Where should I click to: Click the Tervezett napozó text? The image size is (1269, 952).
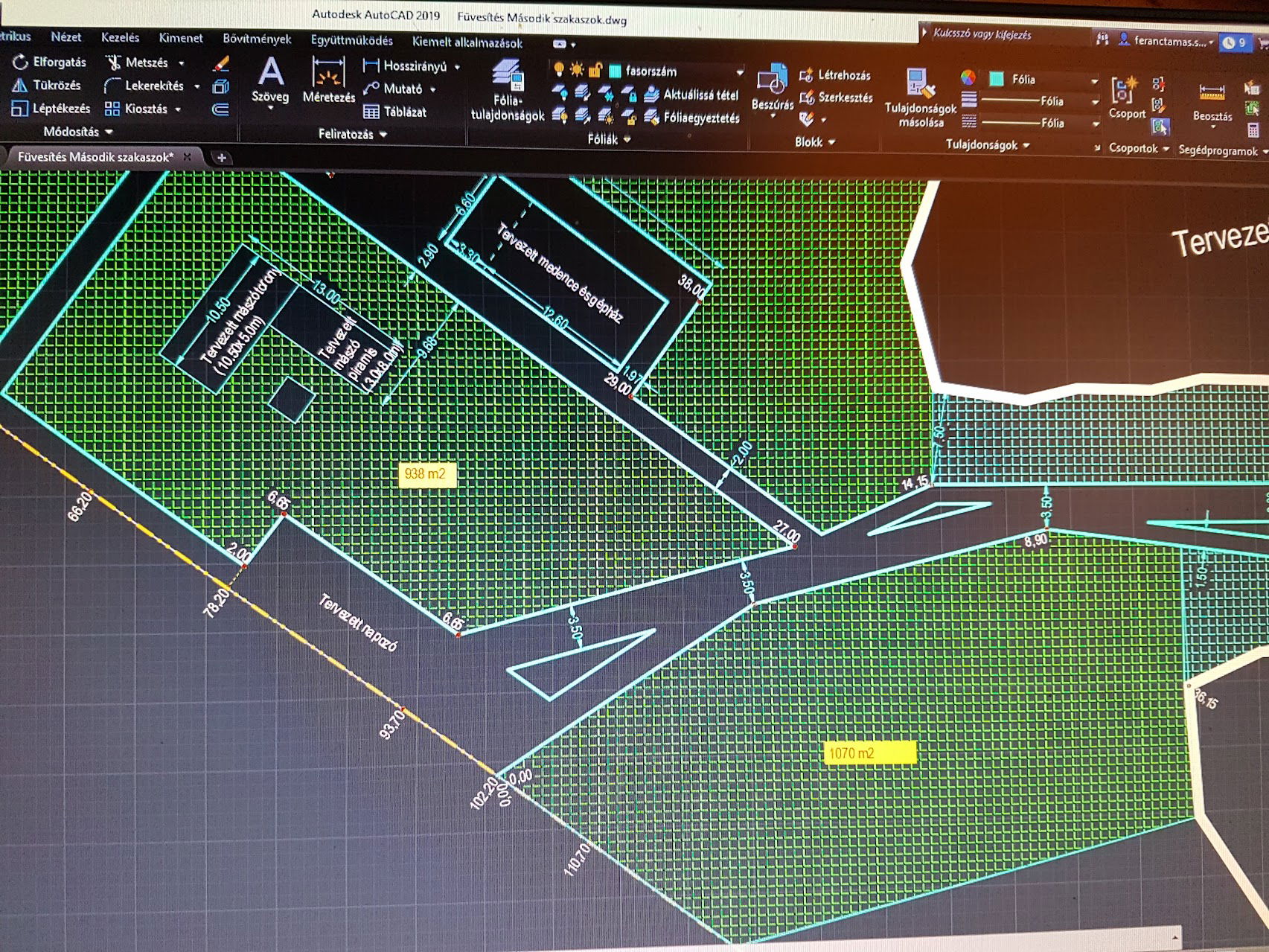click(358, 623)
